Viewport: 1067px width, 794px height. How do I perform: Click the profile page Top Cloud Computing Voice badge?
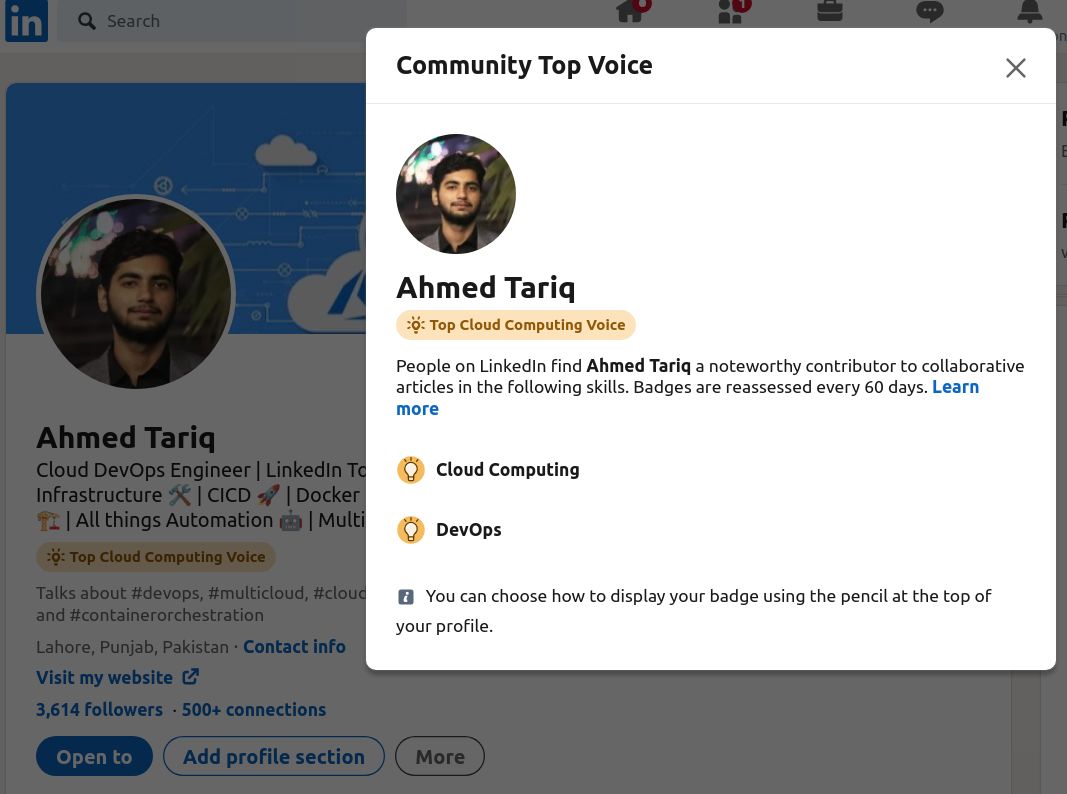coord(156,557)
